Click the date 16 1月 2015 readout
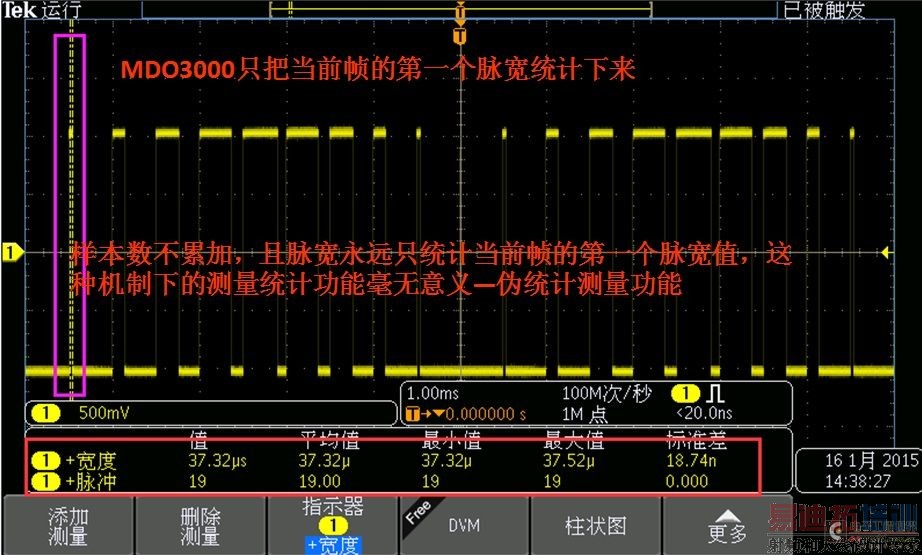The width and height of the screenshot is (922, 555). (871, 460)
